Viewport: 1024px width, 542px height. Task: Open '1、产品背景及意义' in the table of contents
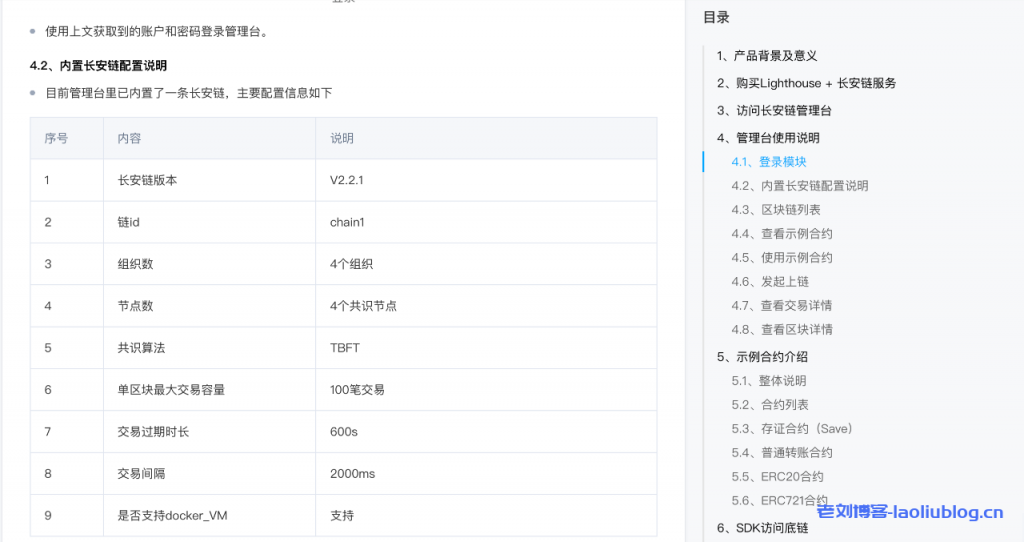point(766,56)
